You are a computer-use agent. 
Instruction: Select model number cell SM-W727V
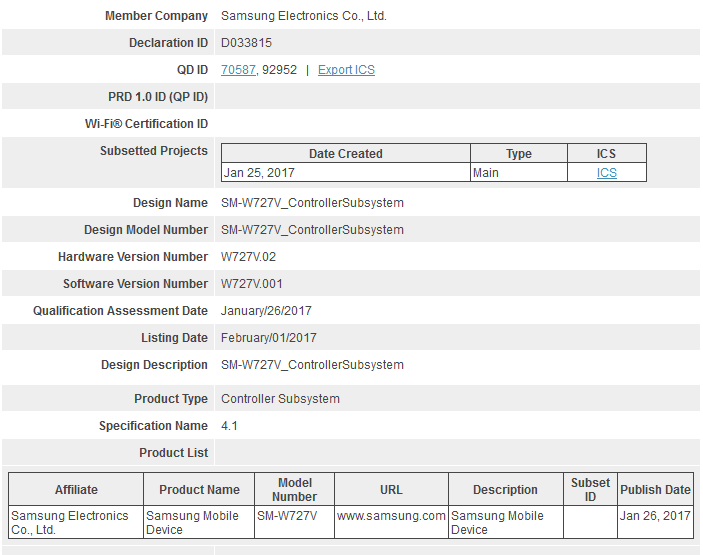295,522
